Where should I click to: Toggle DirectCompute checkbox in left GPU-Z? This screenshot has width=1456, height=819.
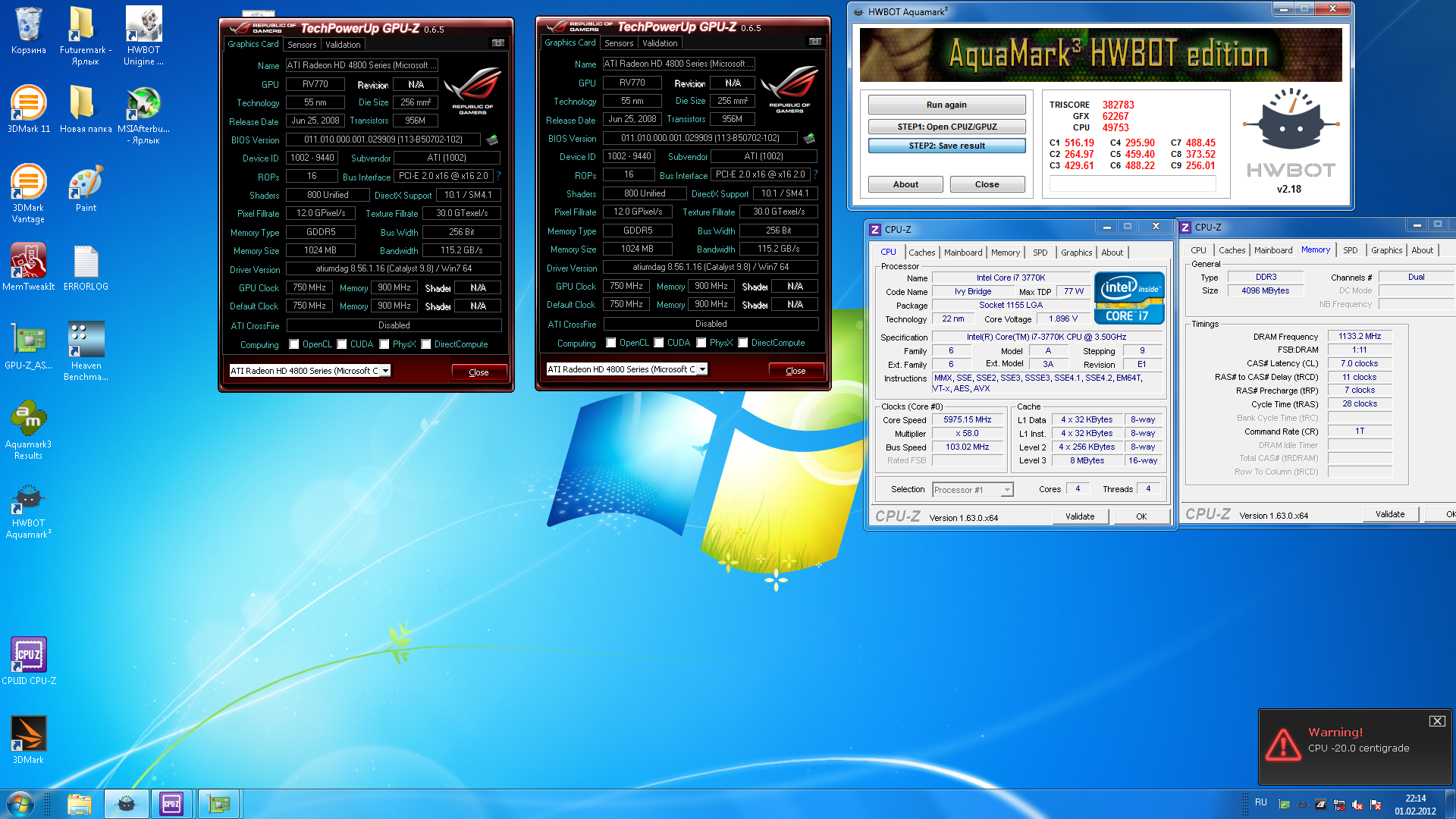coord(426,344)
